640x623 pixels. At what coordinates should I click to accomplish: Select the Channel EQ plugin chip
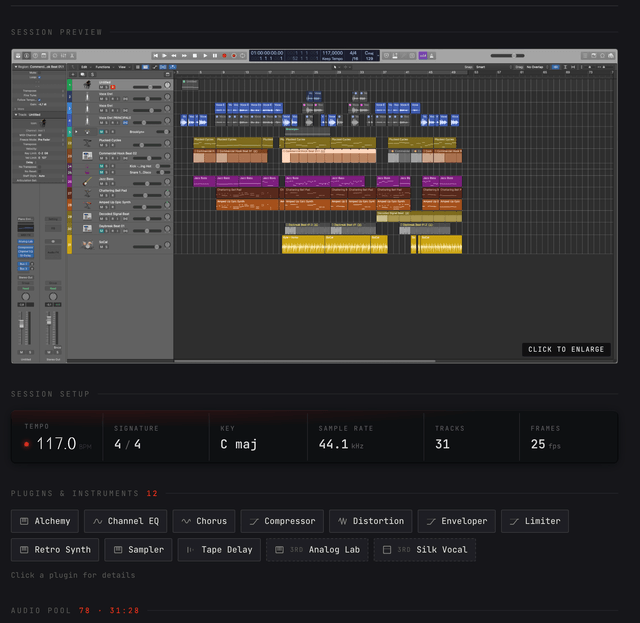(125, 521)
